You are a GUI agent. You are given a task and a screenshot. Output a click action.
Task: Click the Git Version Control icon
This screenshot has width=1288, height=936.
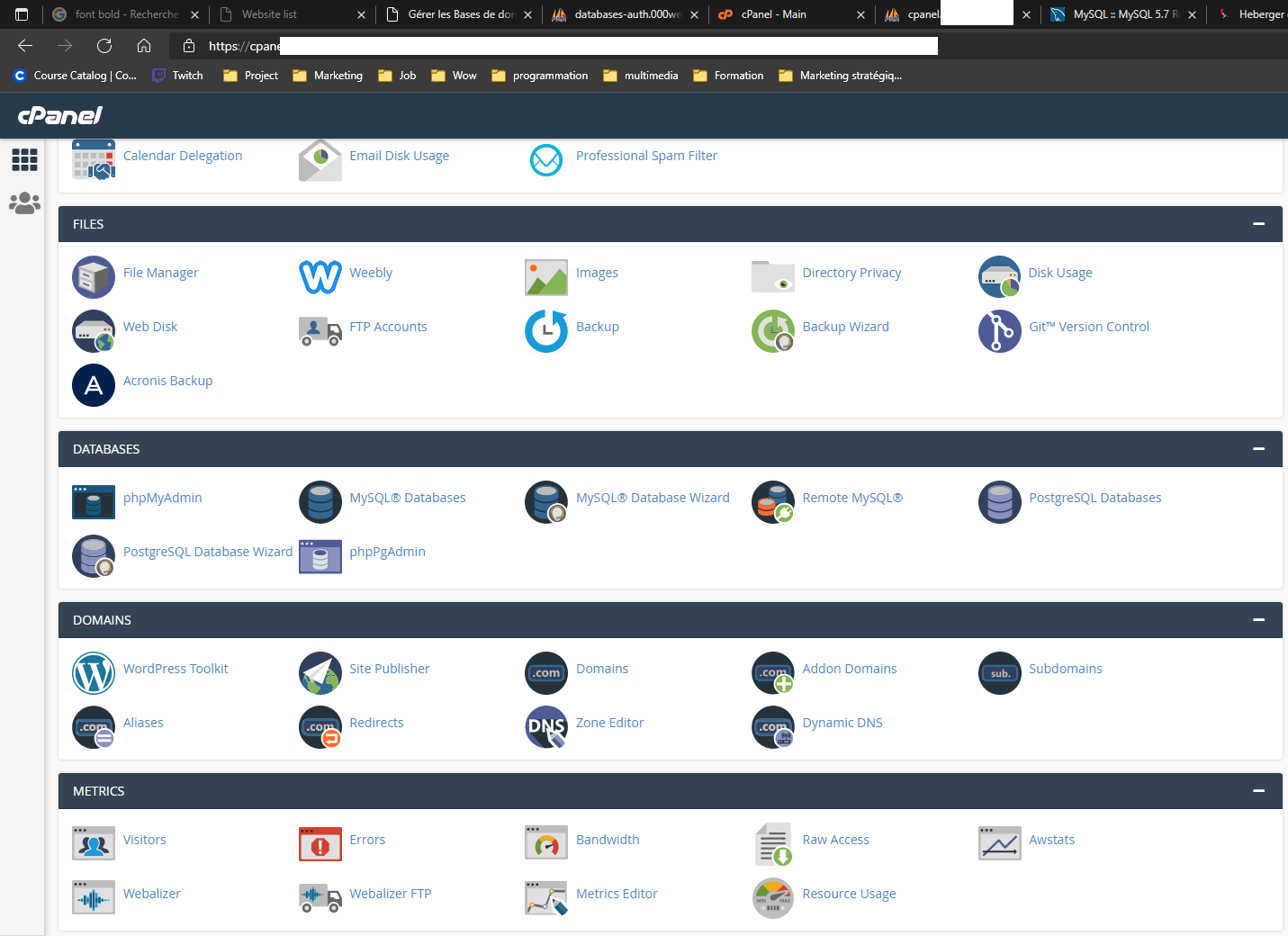click(999, 331)
